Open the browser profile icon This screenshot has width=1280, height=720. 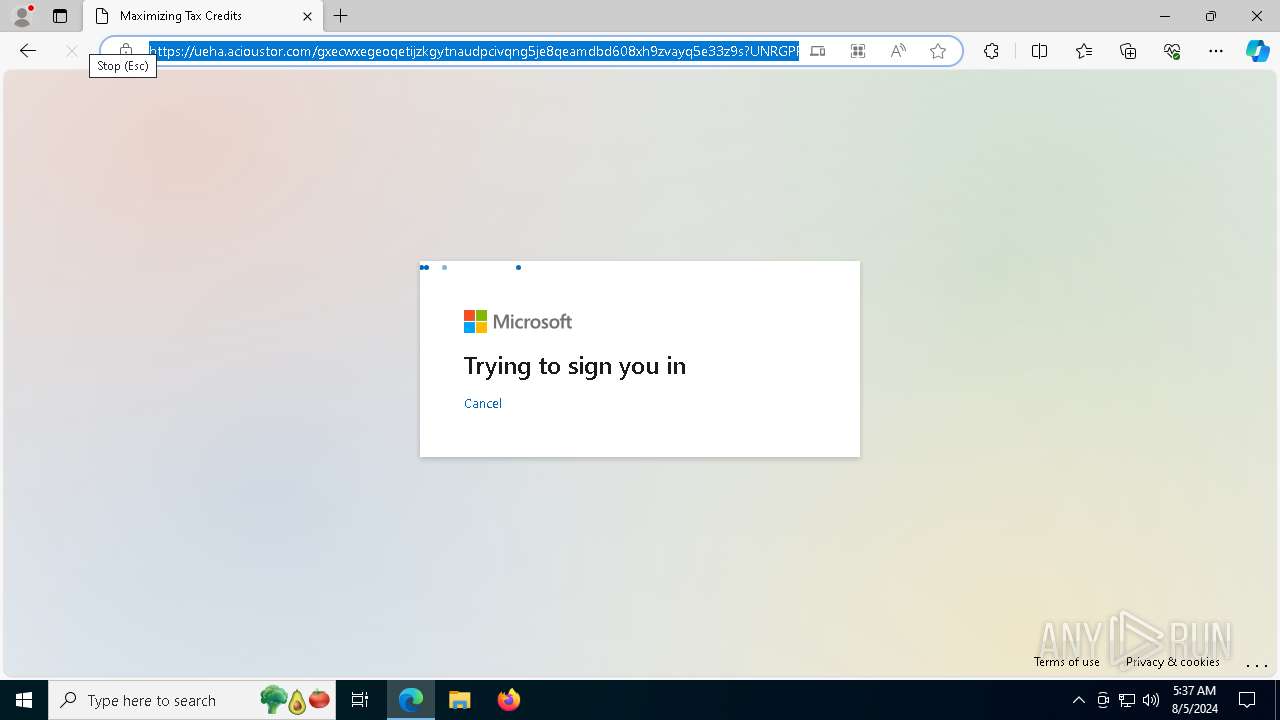click(22, 16)
